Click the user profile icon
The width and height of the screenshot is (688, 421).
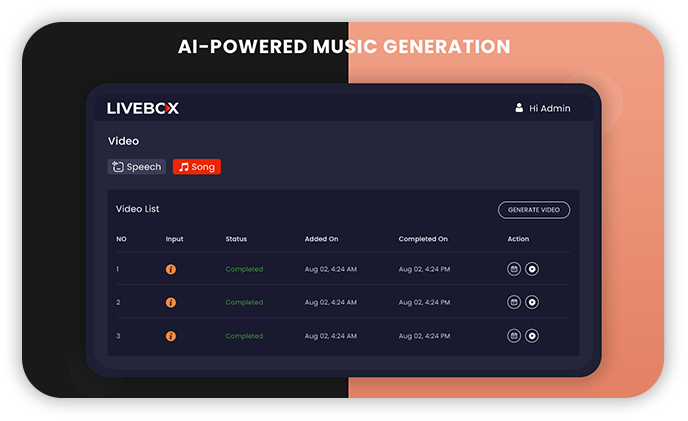(519, 108)
